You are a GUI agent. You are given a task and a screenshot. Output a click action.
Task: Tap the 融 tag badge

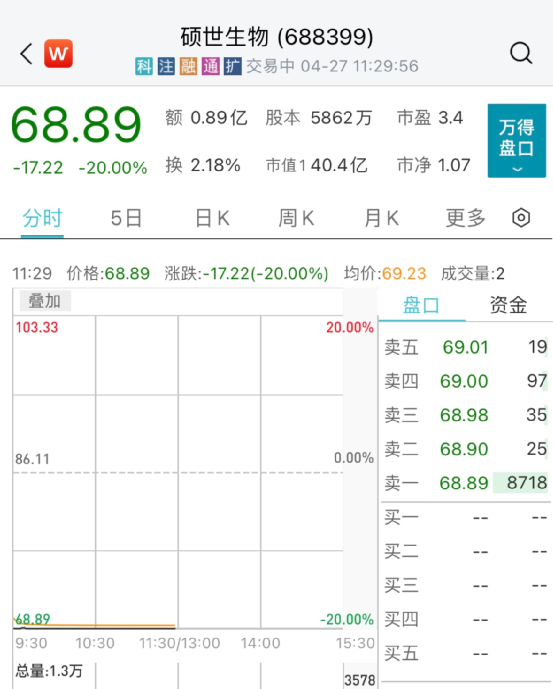188,66
